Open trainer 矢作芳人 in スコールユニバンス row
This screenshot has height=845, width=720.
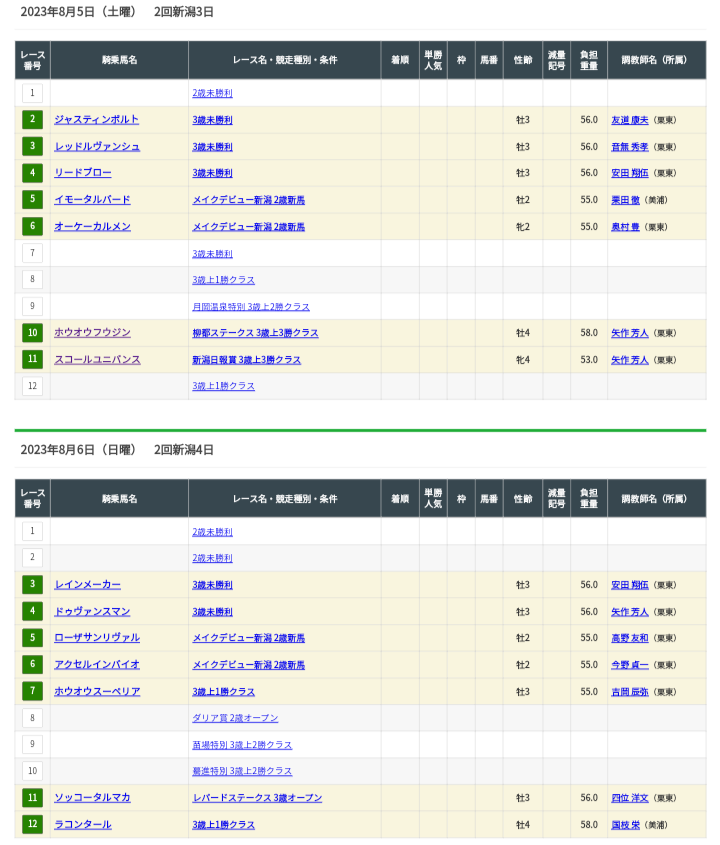point(629,360)
